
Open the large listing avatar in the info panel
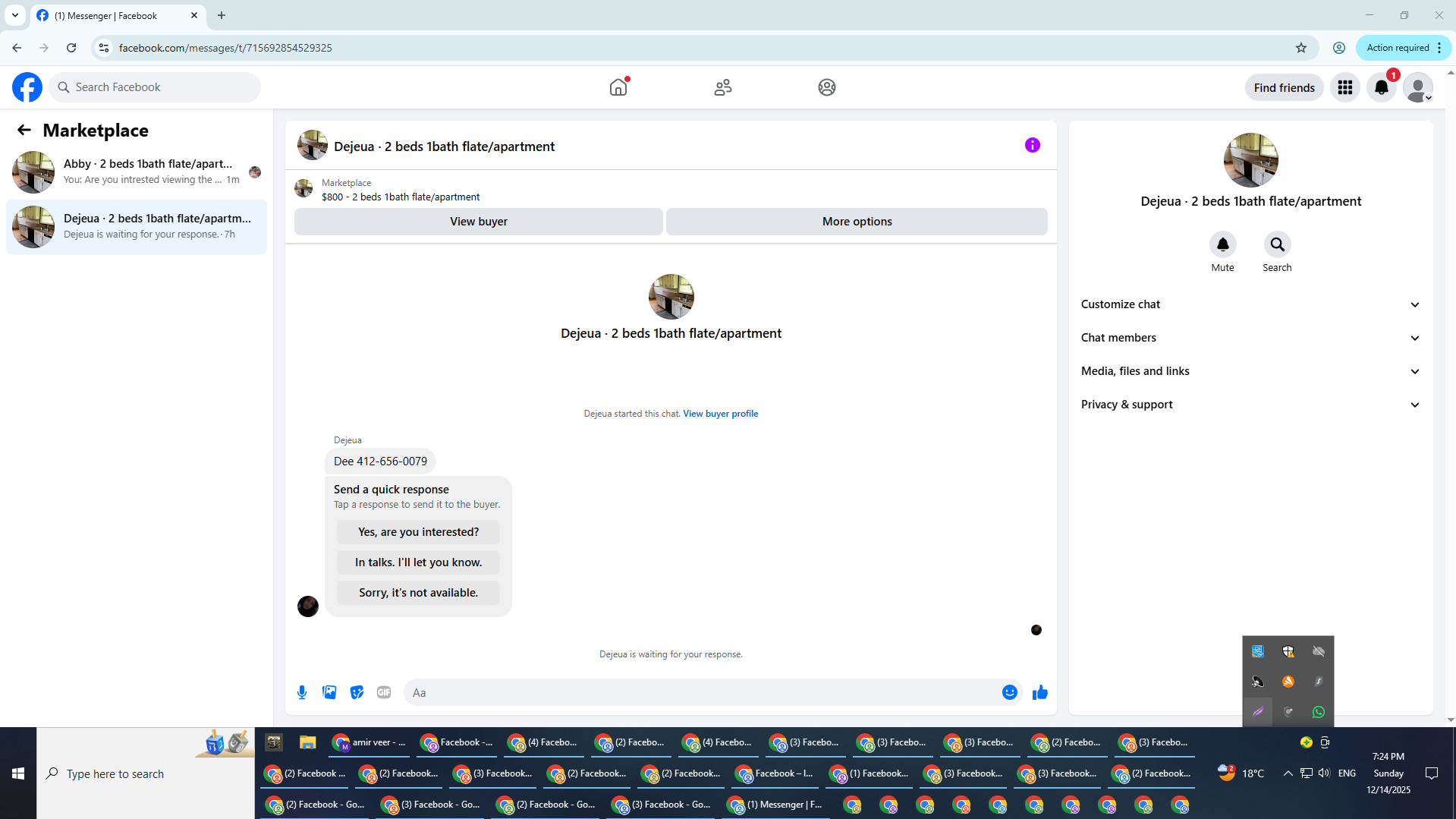pos(1250,160)
